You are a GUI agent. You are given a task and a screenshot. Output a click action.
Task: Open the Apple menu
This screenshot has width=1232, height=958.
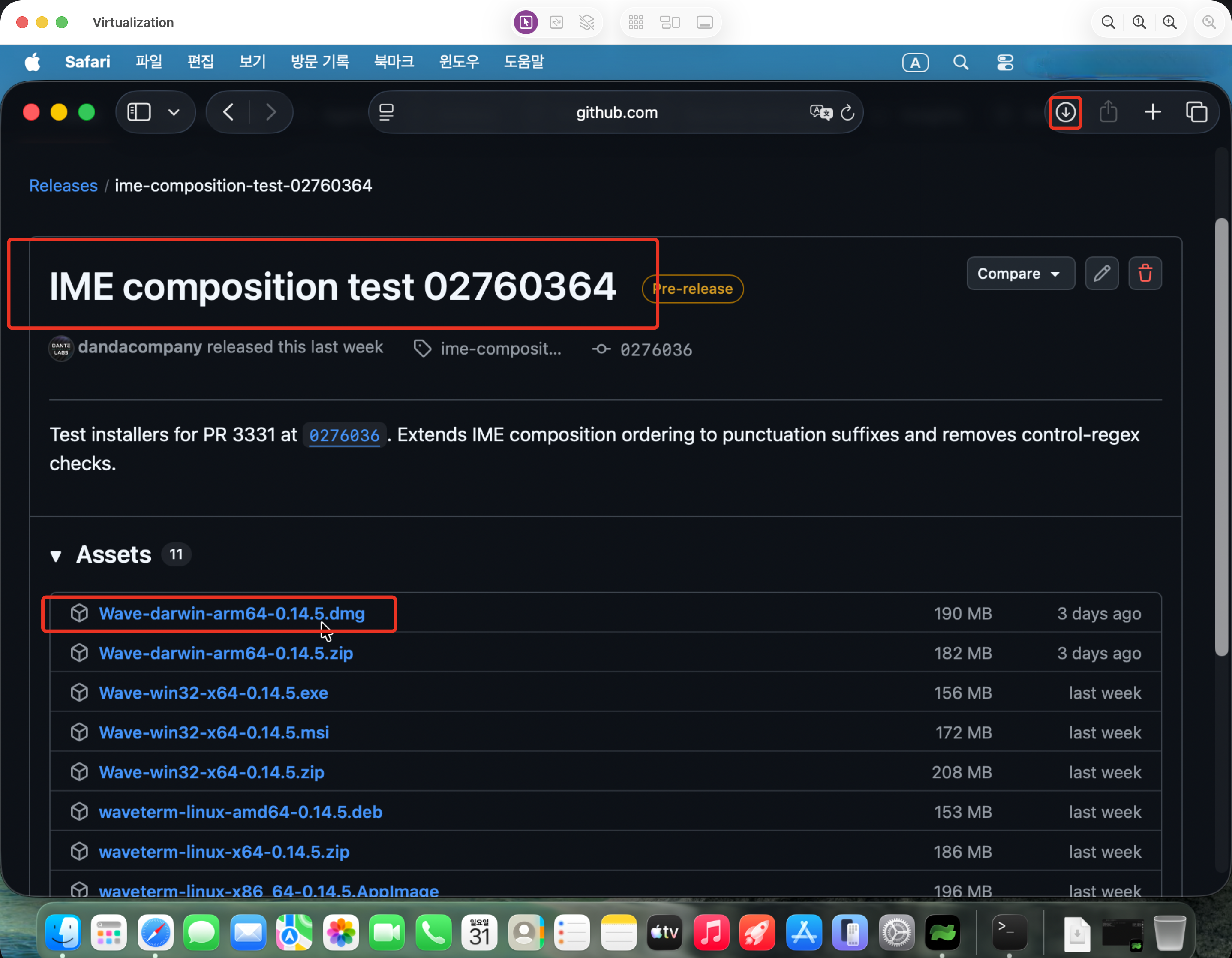click(x=33, y=62)
